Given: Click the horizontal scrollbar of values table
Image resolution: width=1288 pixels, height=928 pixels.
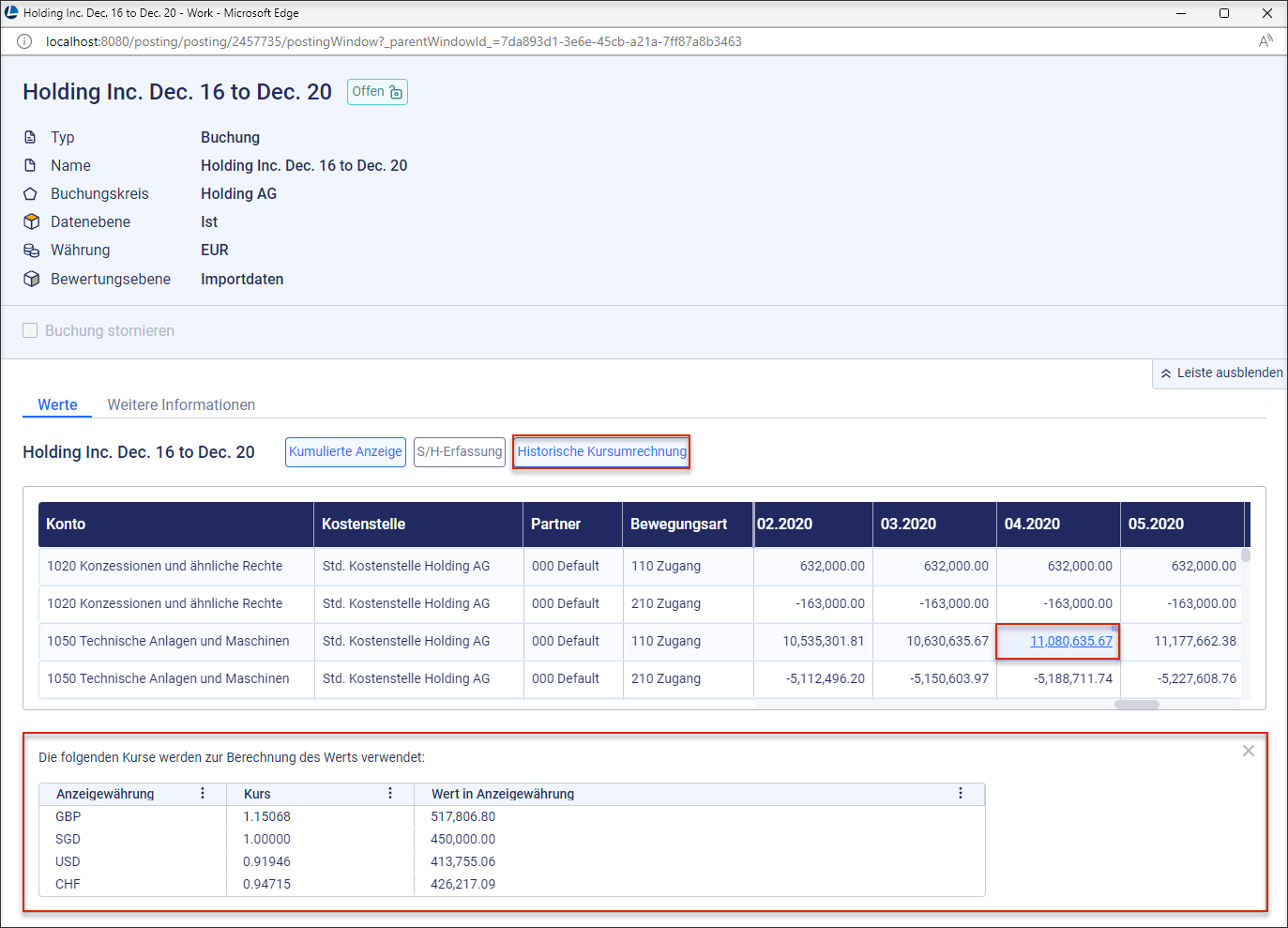Looking at the screenshot, I should tap(1137, 705).
